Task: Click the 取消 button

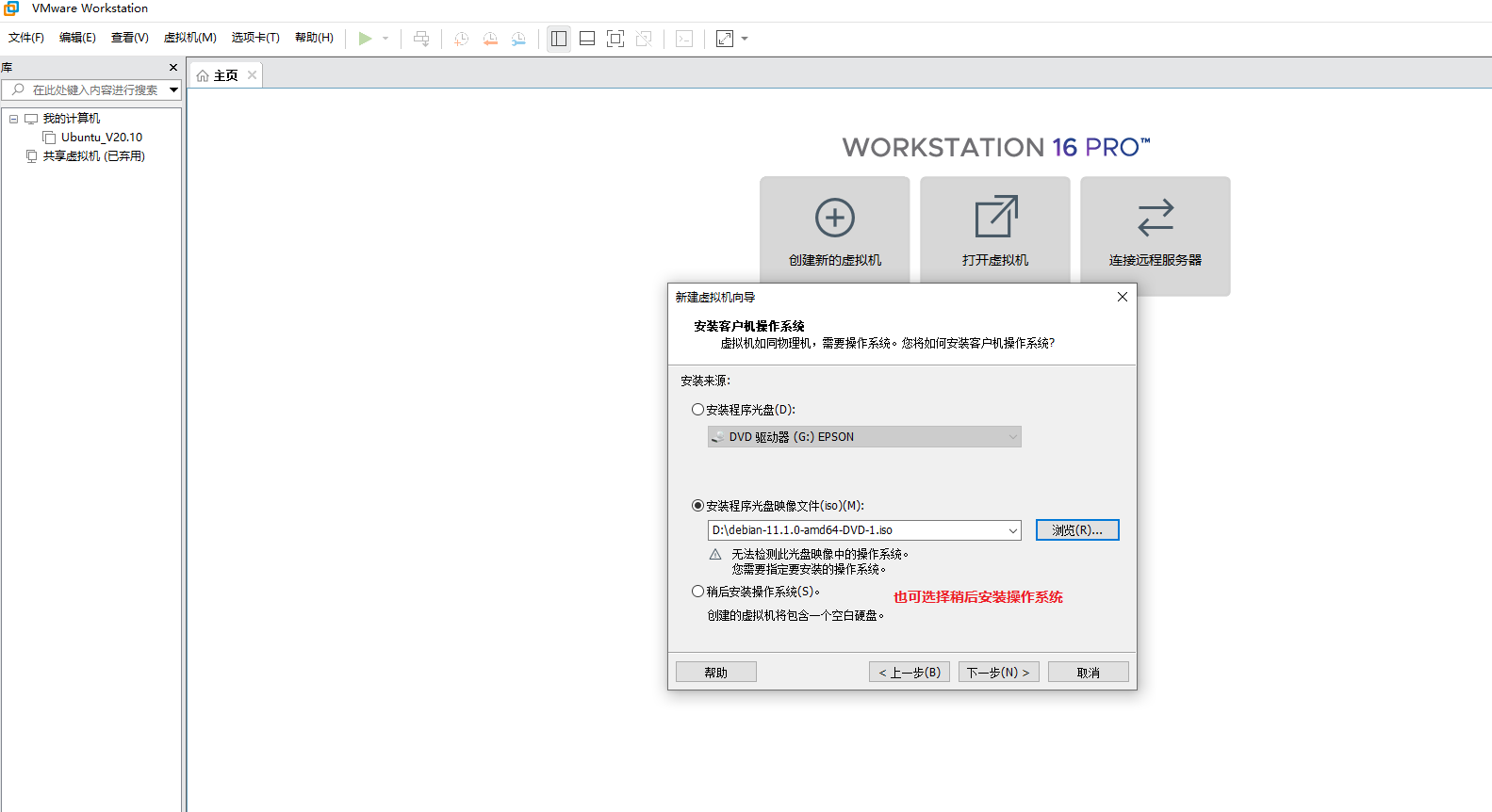Action: click(x=1089, y=673)
